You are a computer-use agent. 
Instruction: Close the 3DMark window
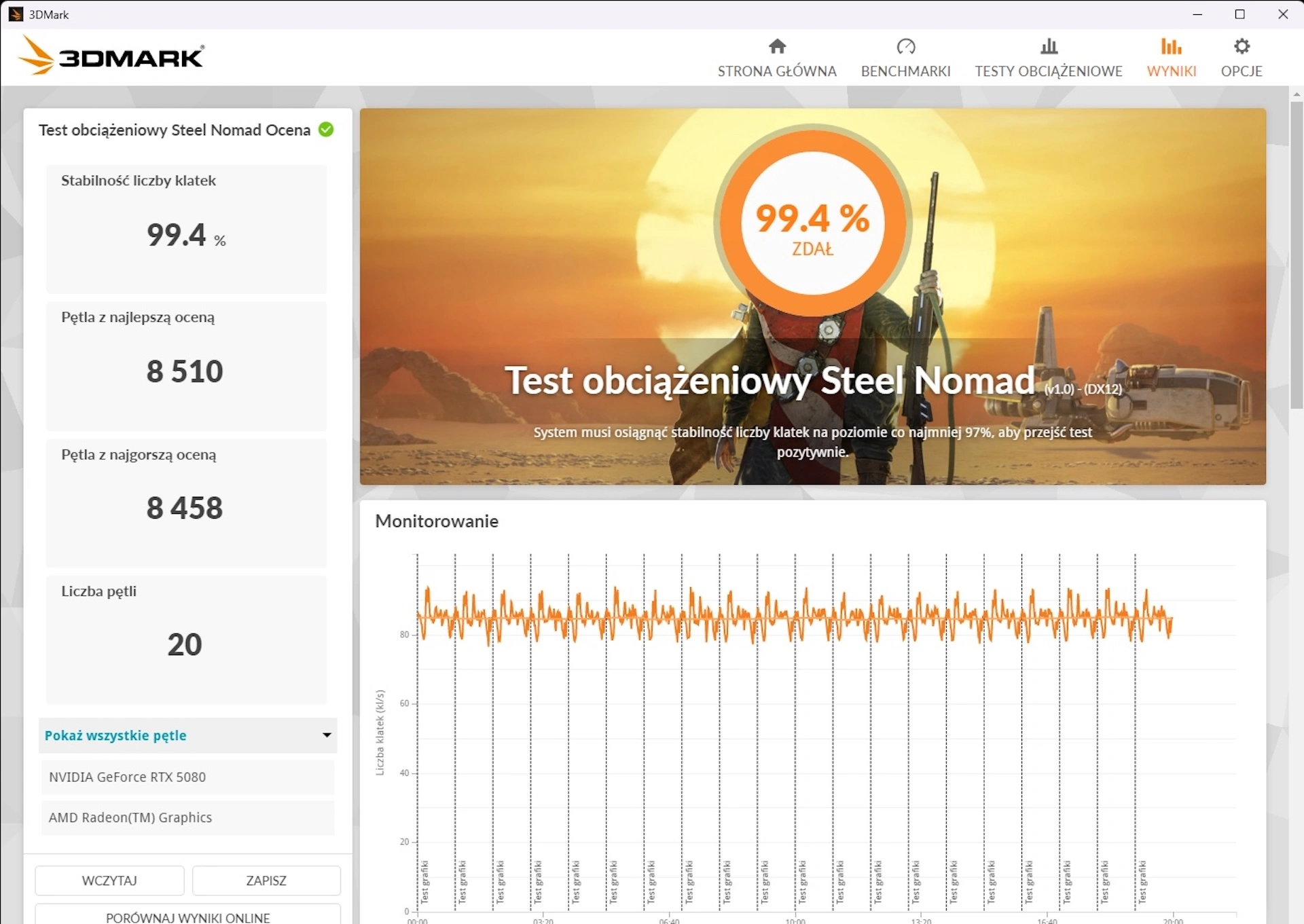pyautogui.click(x=1283, y=14)
